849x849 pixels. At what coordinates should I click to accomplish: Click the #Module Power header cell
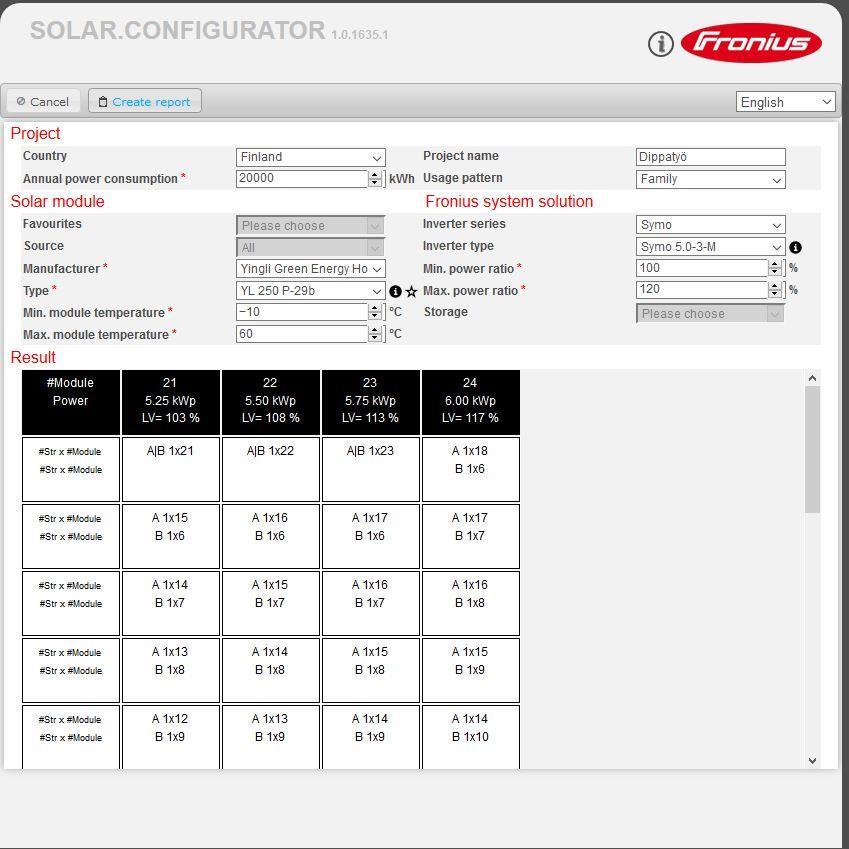pyautogui.click(x=71, y=402)
